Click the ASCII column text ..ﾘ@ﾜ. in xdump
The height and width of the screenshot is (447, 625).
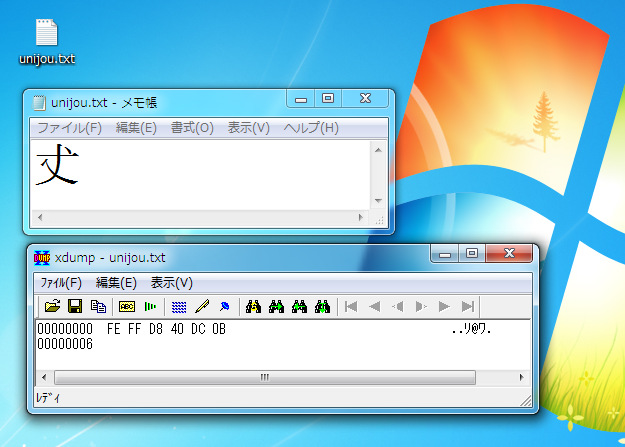(472, 330)
